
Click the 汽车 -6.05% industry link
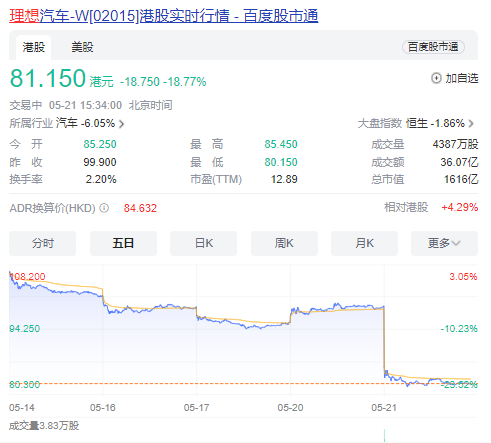coord(85,123)
